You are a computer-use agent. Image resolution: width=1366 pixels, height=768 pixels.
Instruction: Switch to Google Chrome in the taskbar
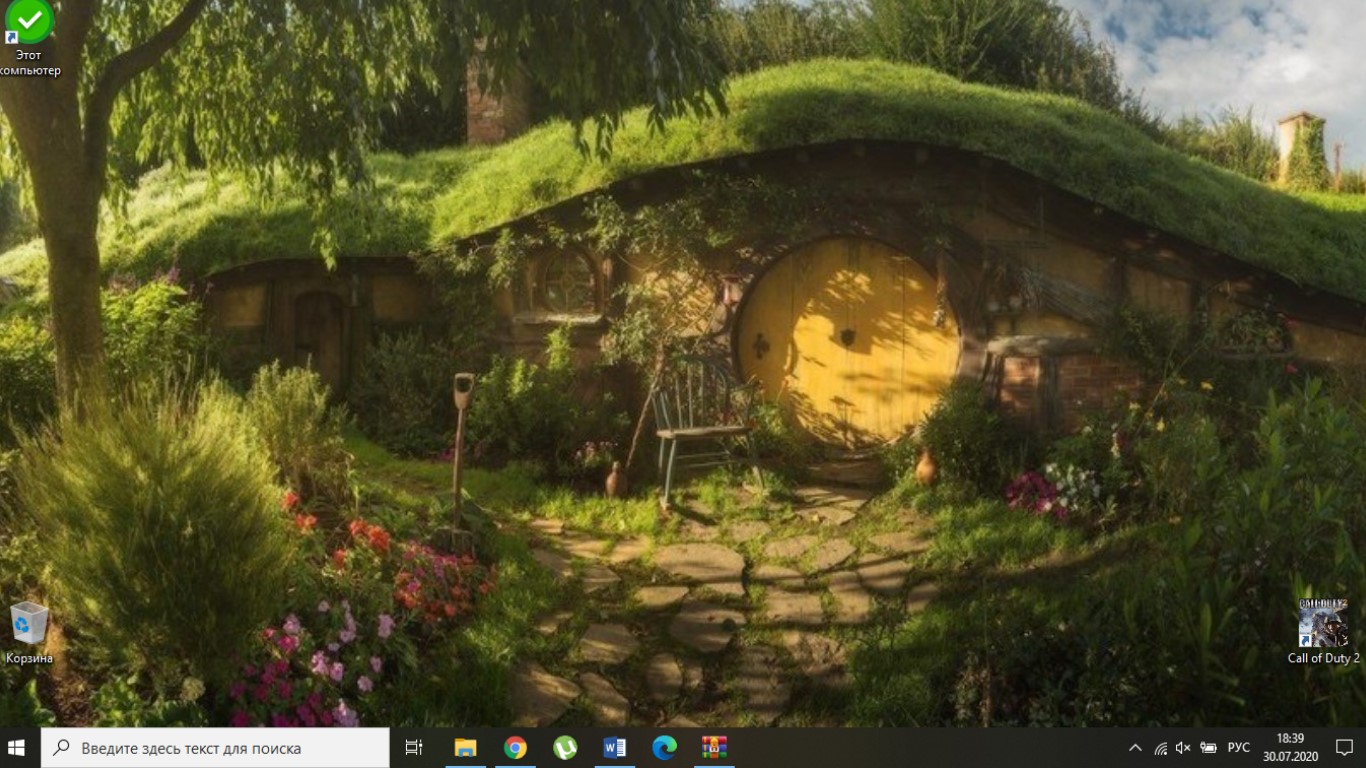point(515,748)
